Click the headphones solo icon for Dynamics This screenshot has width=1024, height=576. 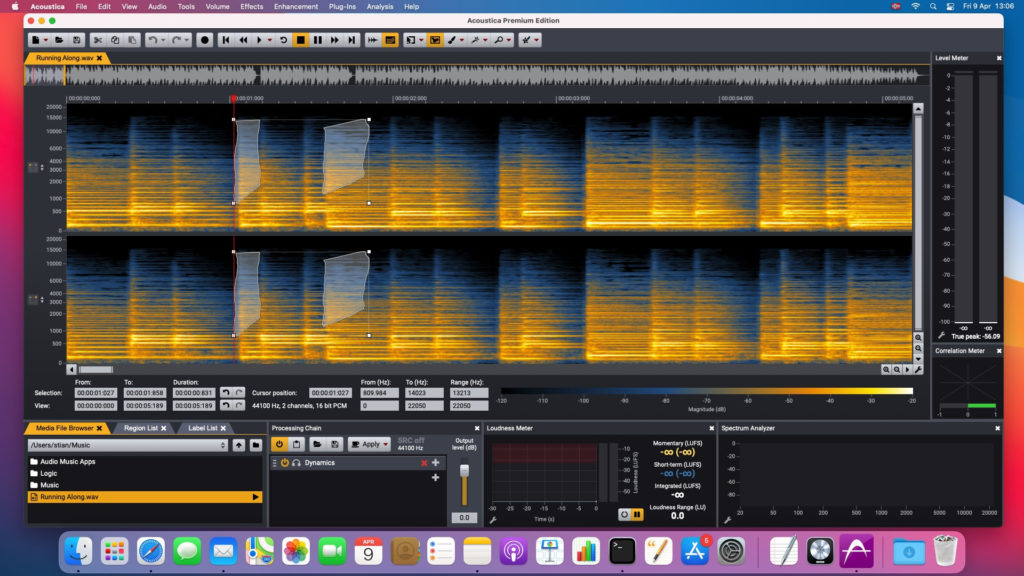pyautogui.click(x=296, y=463)
